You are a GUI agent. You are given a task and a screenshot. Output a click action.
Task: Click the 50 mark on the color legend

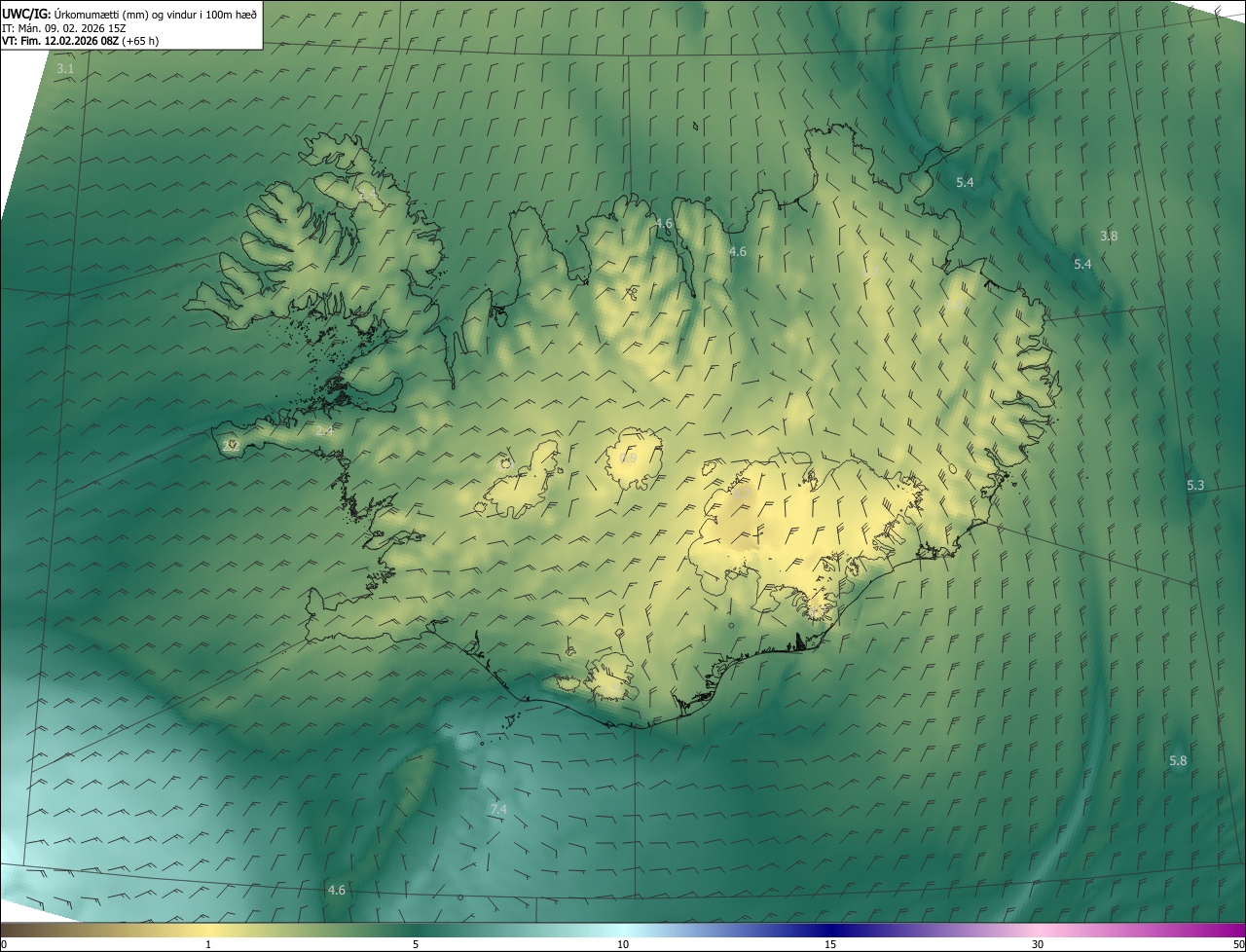click(x=1237, y=944)
